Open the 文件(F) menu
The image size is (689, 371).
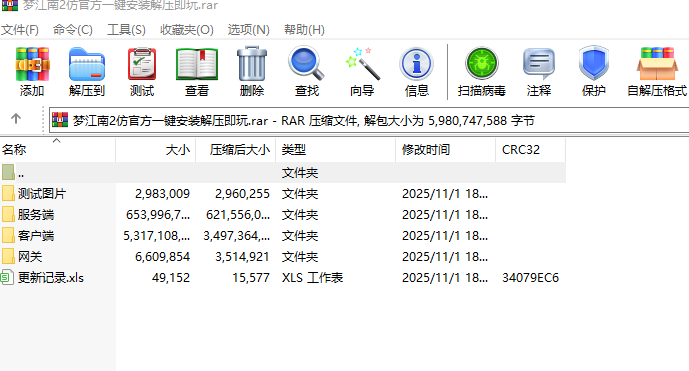[x=20, y=30]
